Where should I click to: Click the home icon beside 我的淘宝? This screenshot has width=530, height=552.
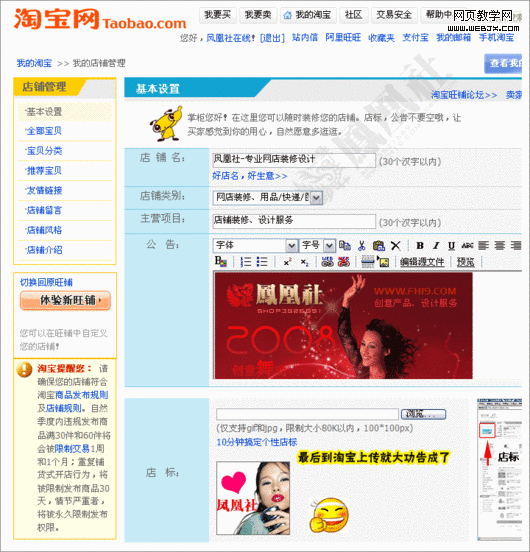pos(288,15)
